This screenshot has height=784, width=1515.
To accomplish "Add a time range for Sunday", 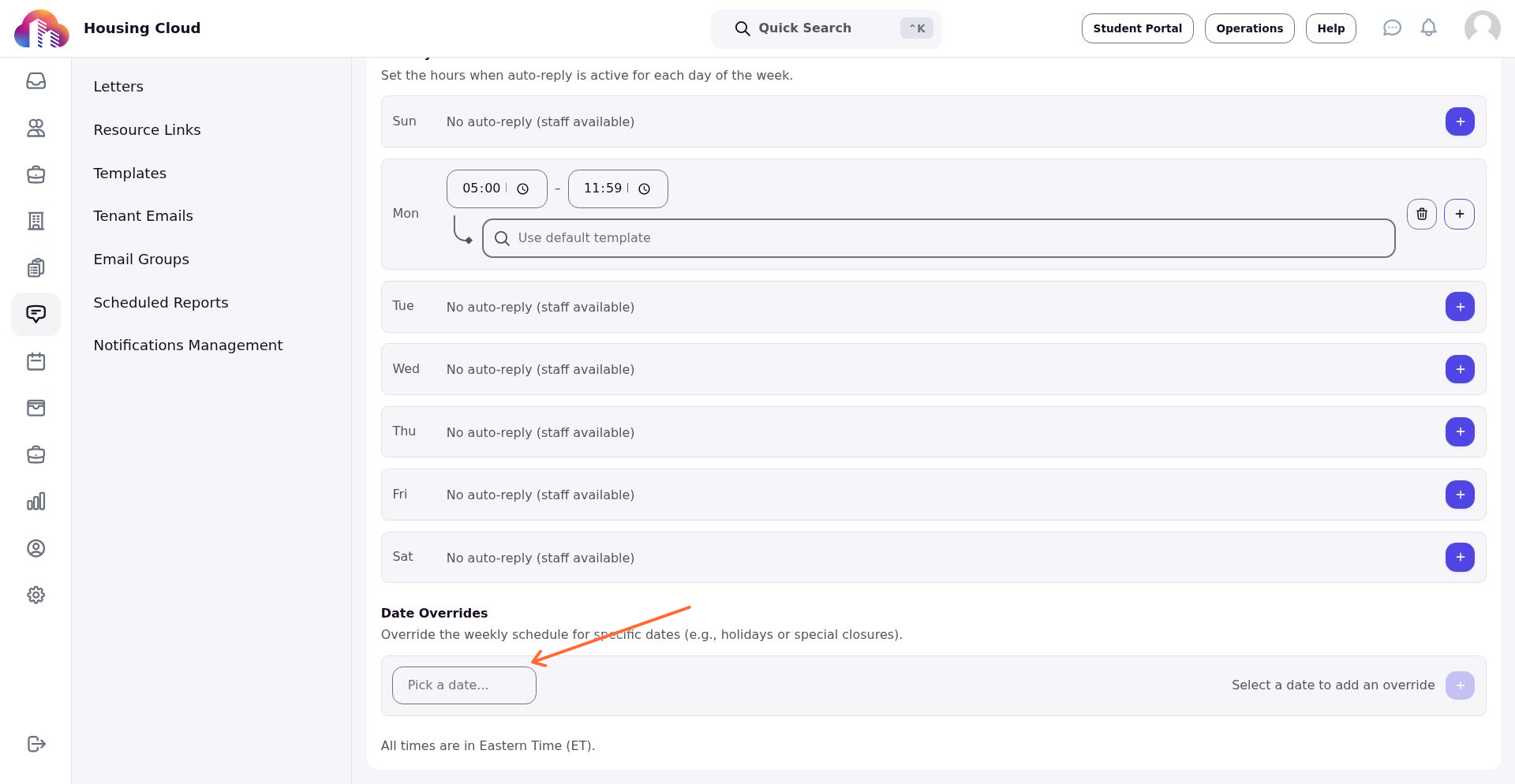I will pyautogui.click(x=1460, y=121).
